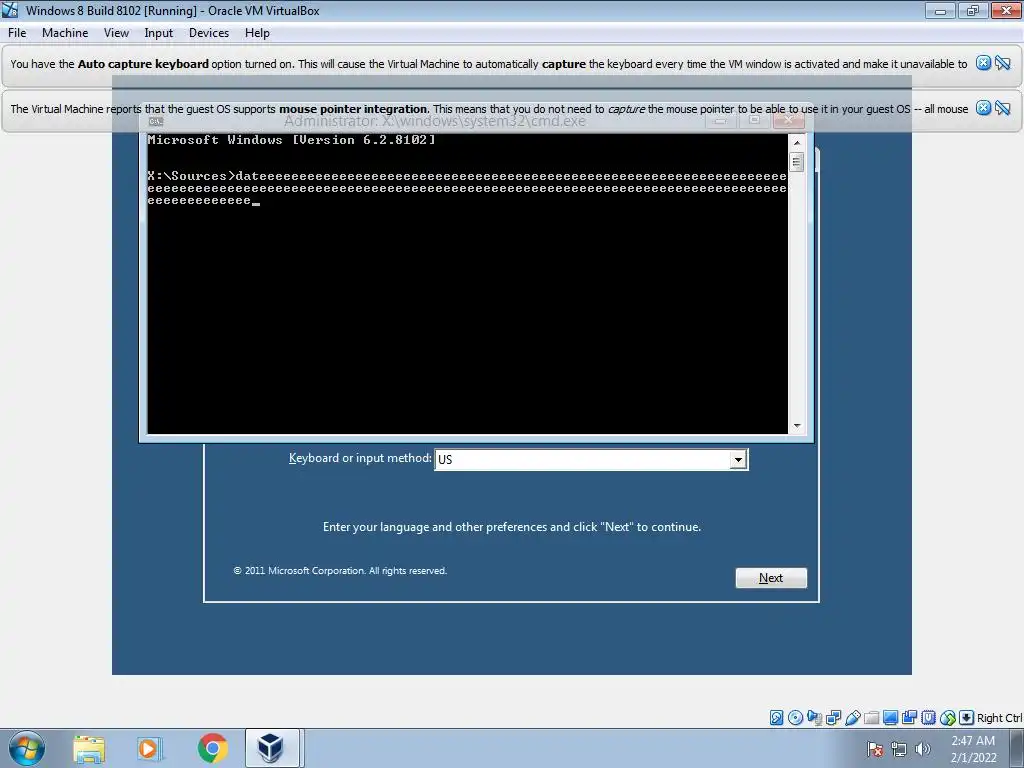This screenshot has height=768, width=1024.
Task: Select the VirtualBox taskbar button
Action: coord(272,748)
